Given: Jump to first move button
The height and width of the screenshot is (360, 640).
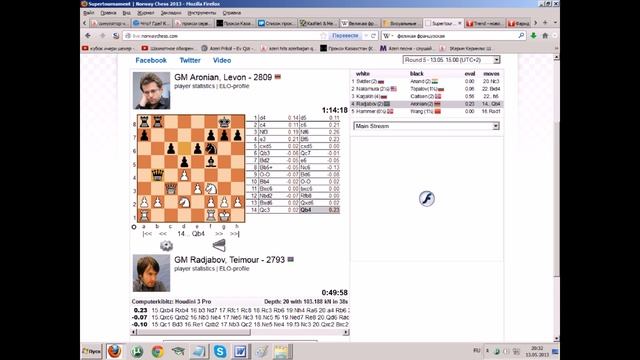Looking at the screenshot, I should pyautogui.click(x=147, y=234).
